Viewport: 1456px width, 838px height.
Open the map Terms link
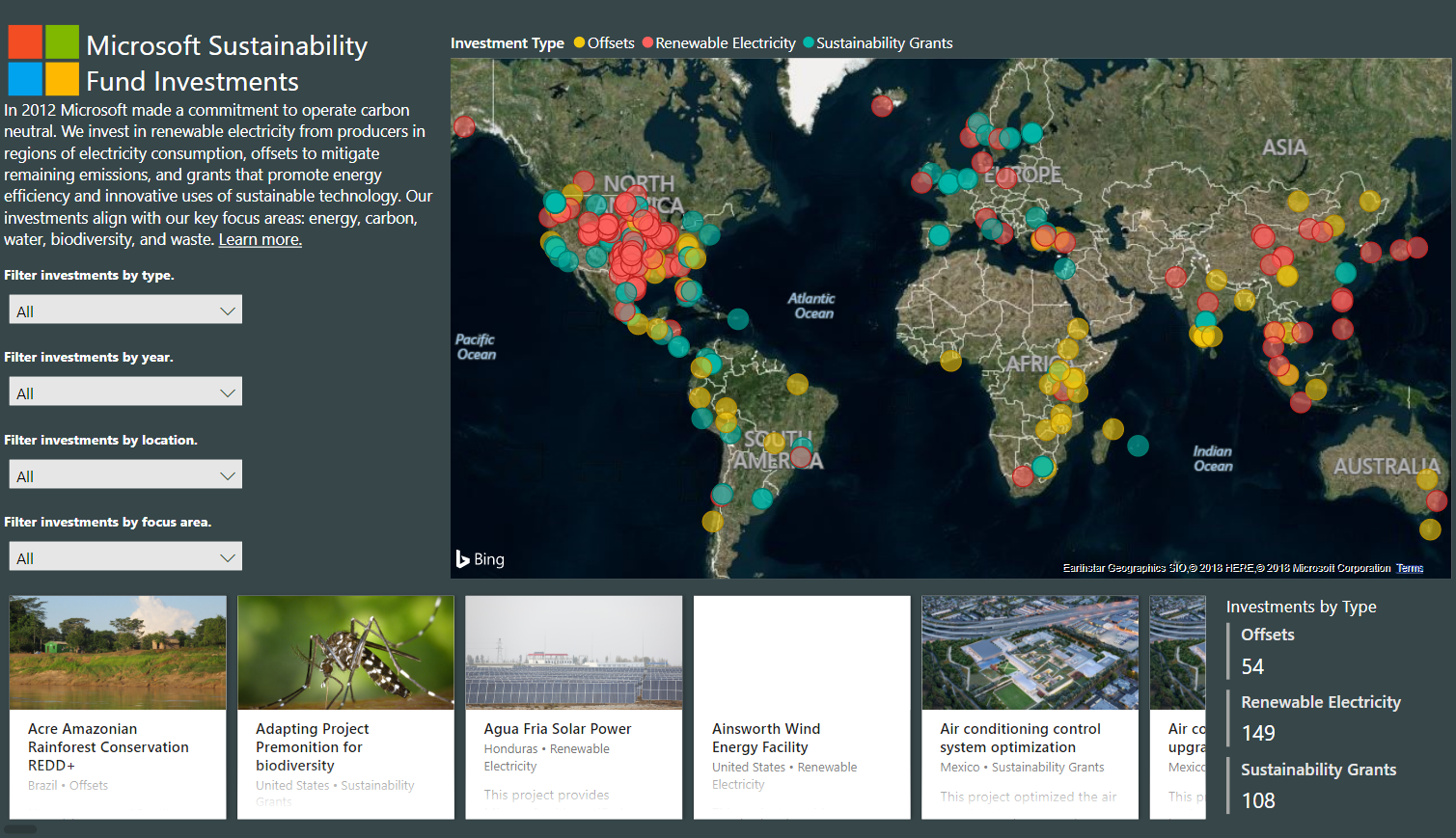point(1410,568)
